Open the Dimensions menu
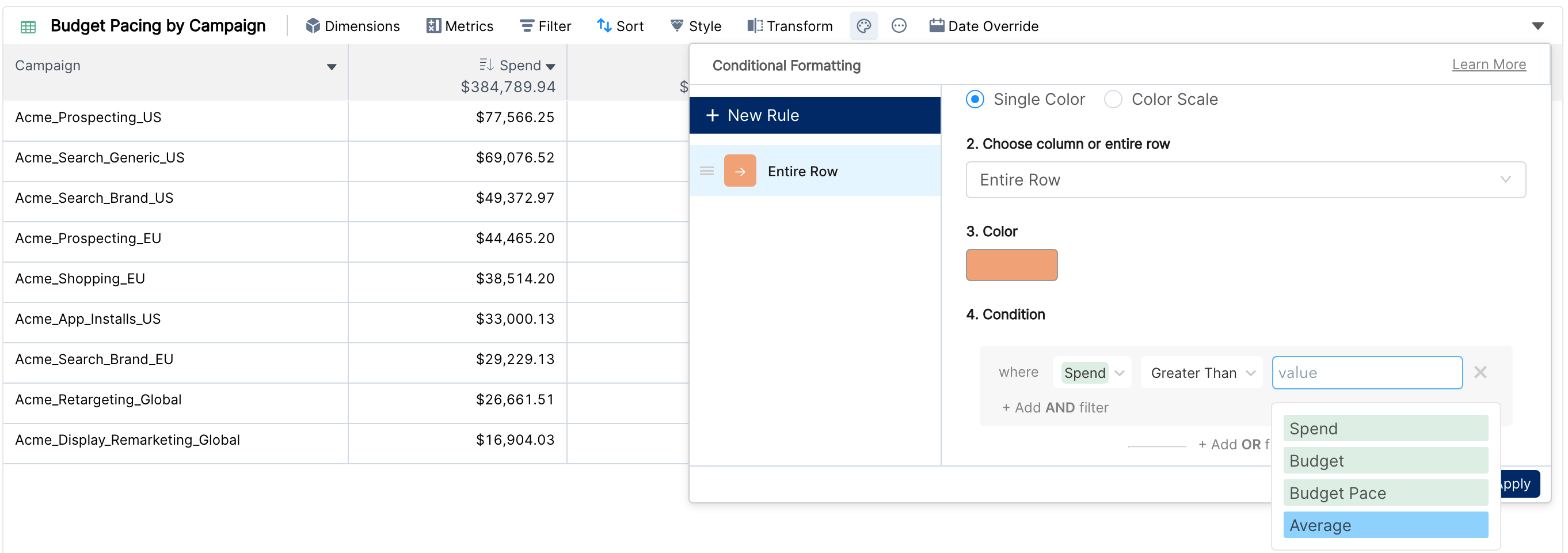1568x553 pixels. pos(352,26)
